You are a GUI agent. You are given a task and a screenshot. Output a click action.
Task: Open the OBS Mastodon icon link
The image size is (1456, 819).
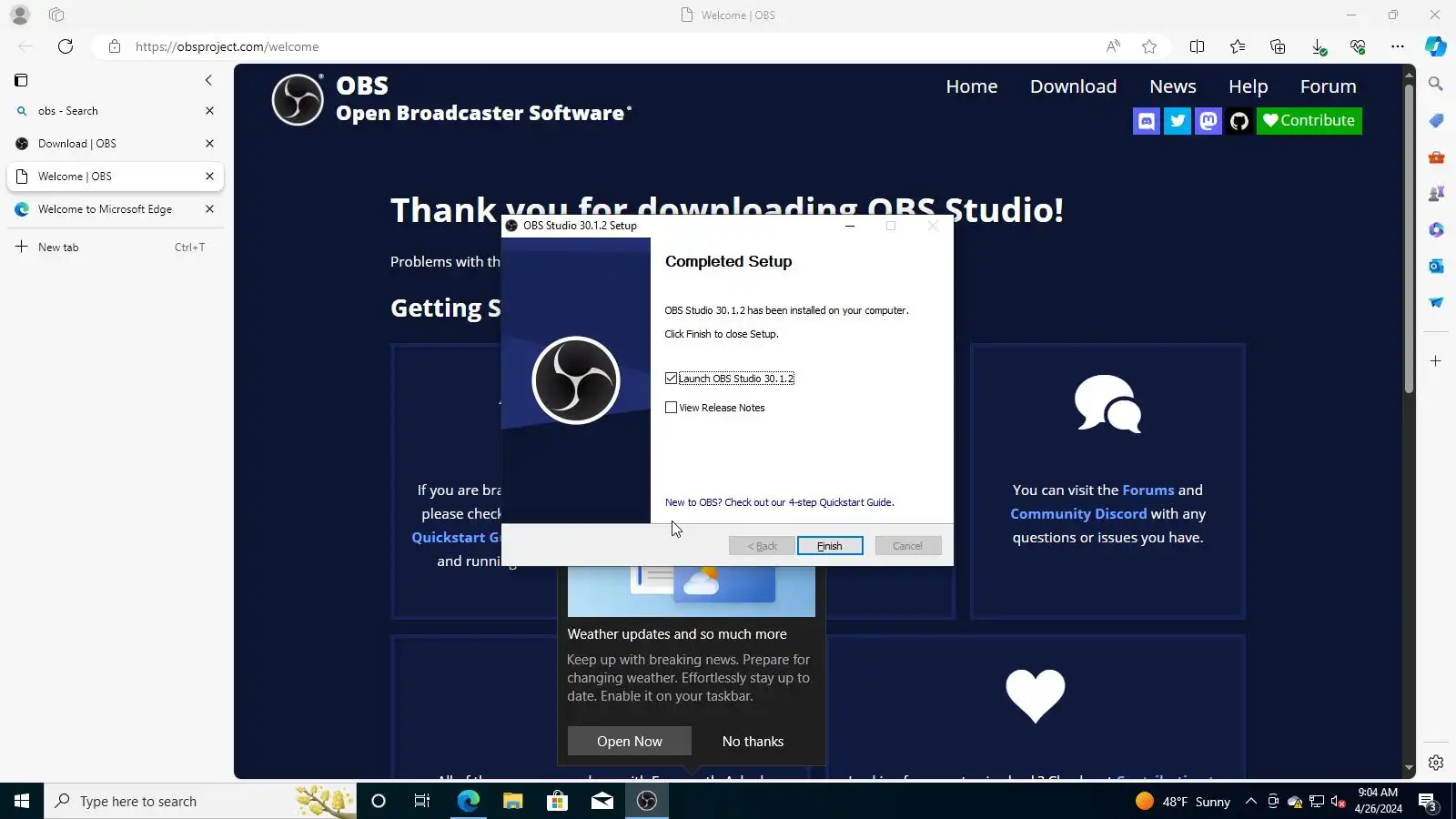click(x=1208, y=121)
